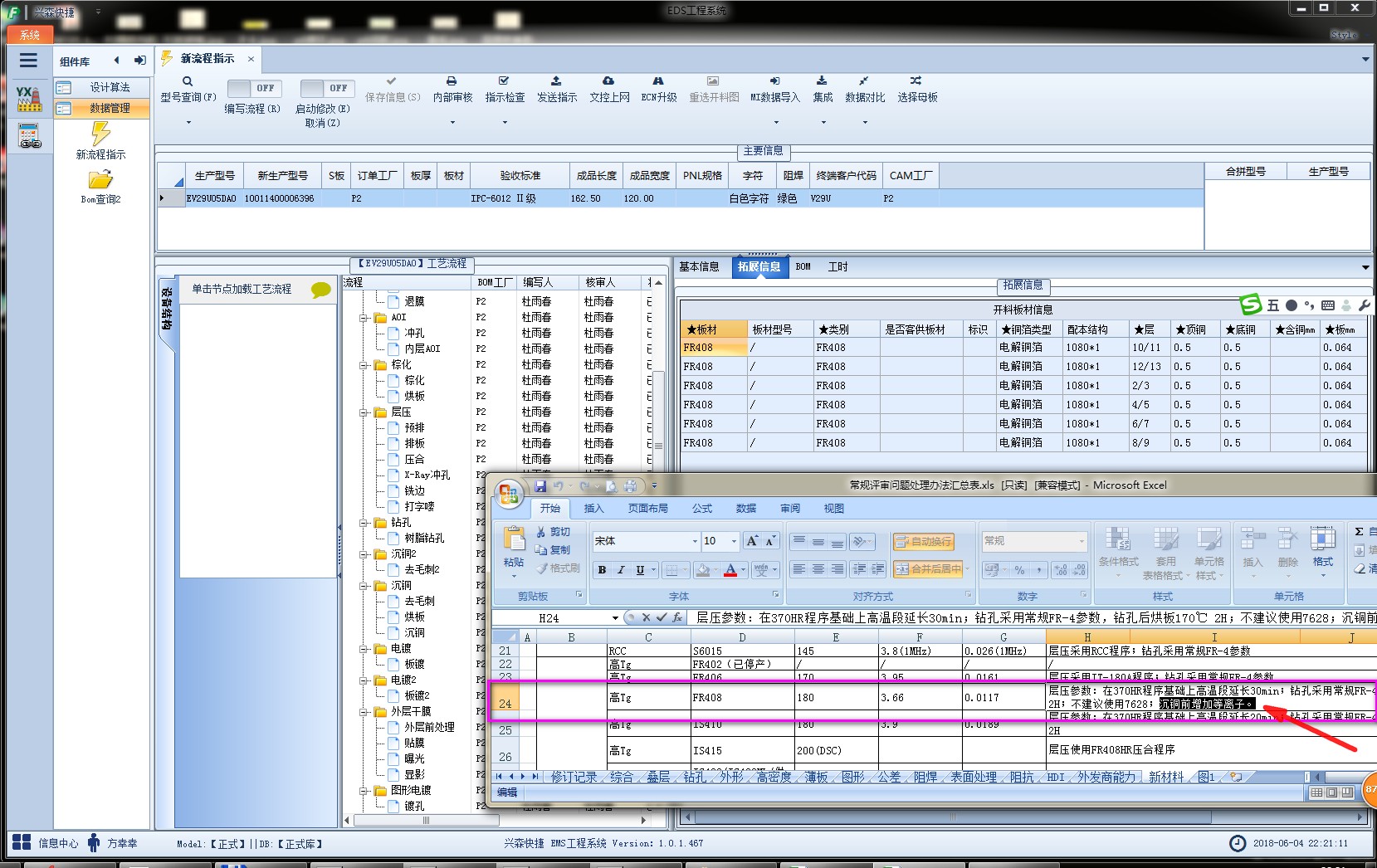
Task: Collapse the 图形电镀 tree node
Action: pos(364,791)
